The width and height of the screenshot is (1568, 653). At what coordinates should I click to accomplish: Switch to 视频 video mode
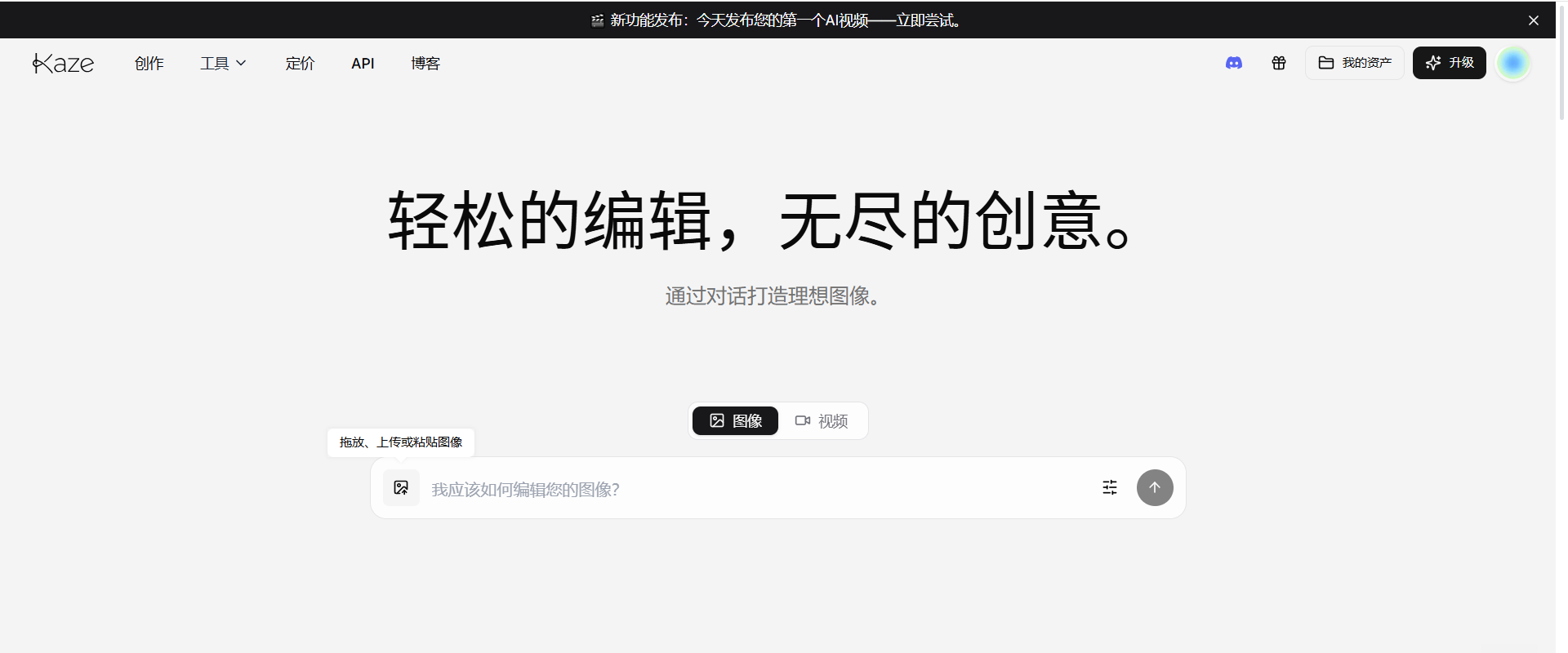tap(822, 420)
